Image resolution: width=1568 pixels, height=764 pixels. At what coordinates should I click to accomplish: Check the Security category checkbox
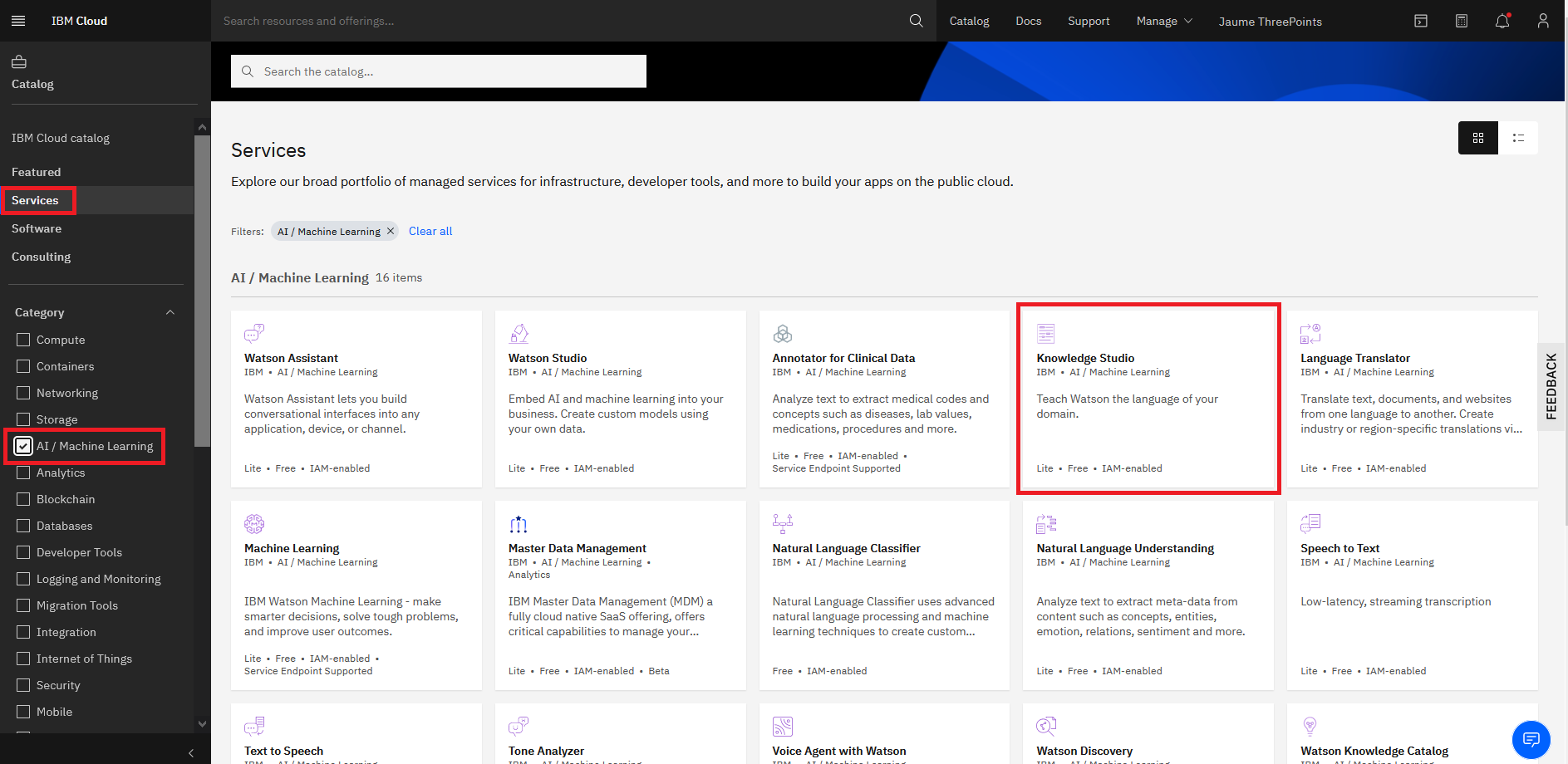click(x=23, y=685)
